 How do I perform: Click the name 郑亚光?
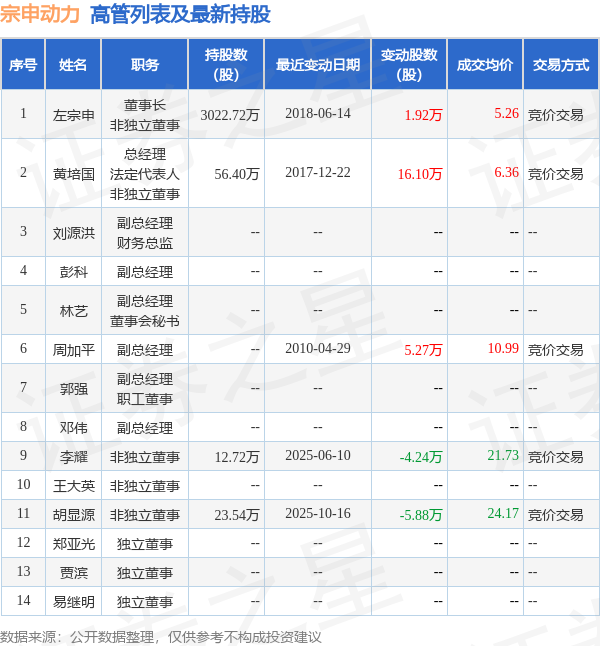click(73, 544)
